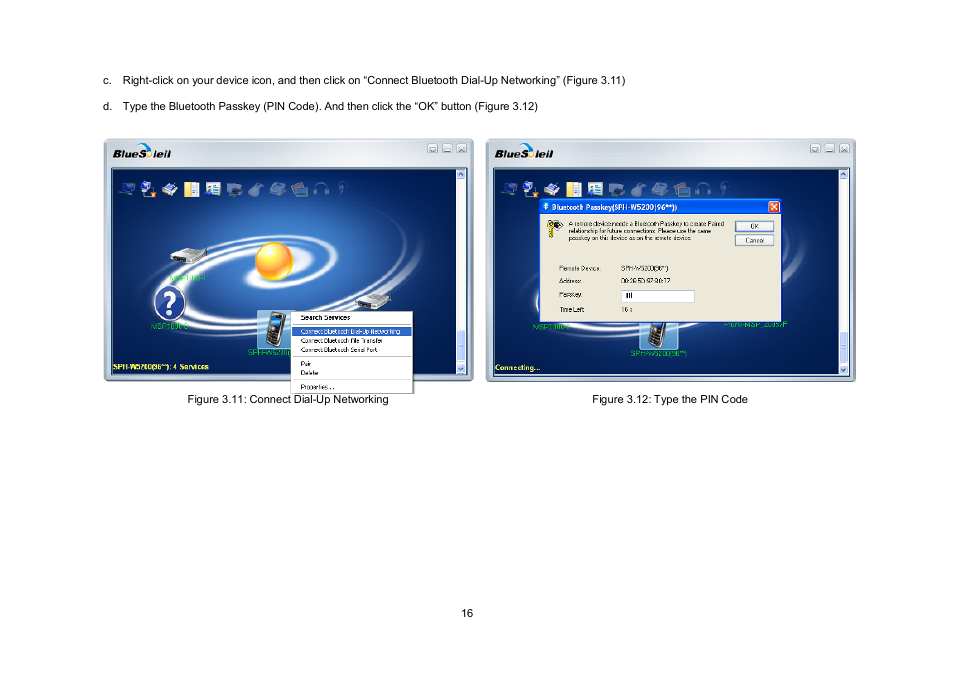
Task: Click greyed fax machine icon, Figure 3.12 window
Action: (660, 189)
